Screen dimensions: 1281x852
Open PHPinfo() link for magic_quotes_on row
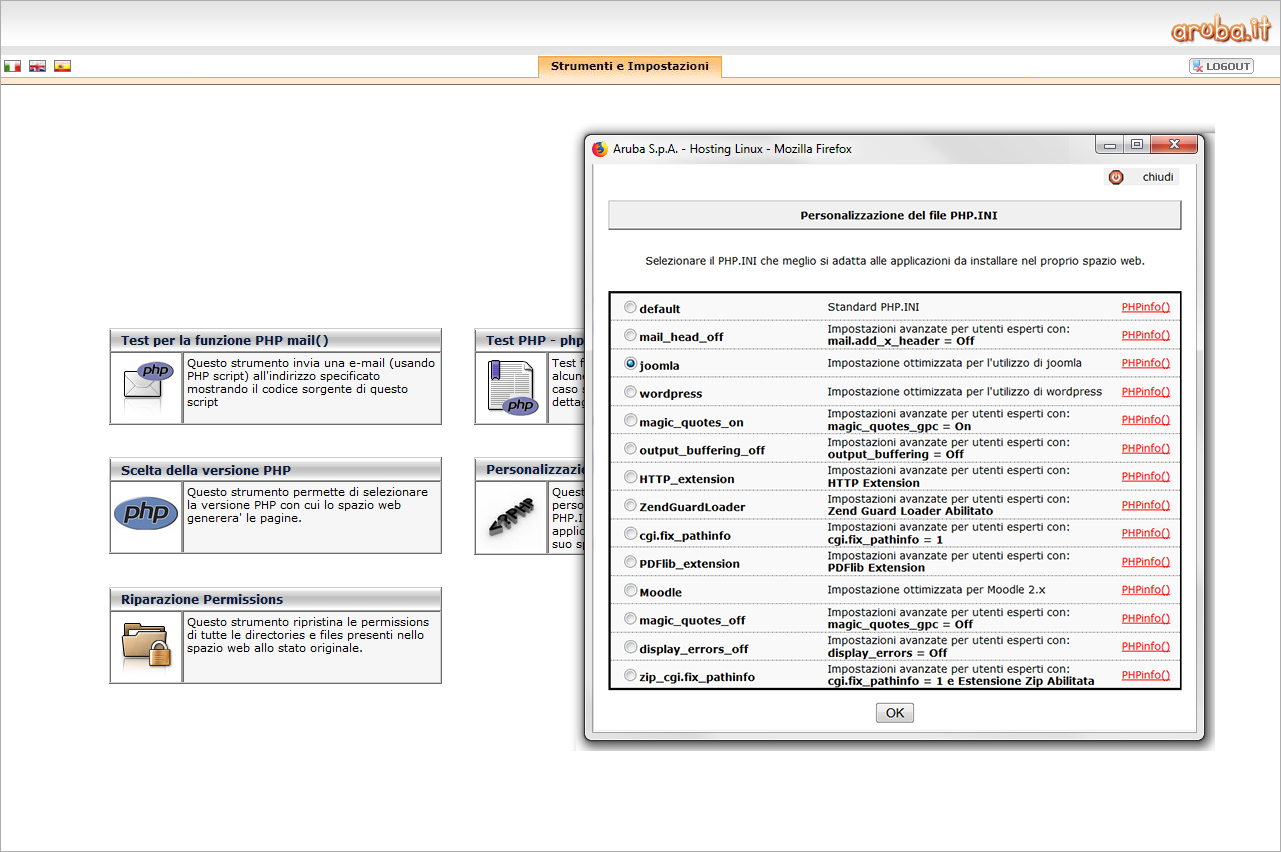pos(1145,420)
